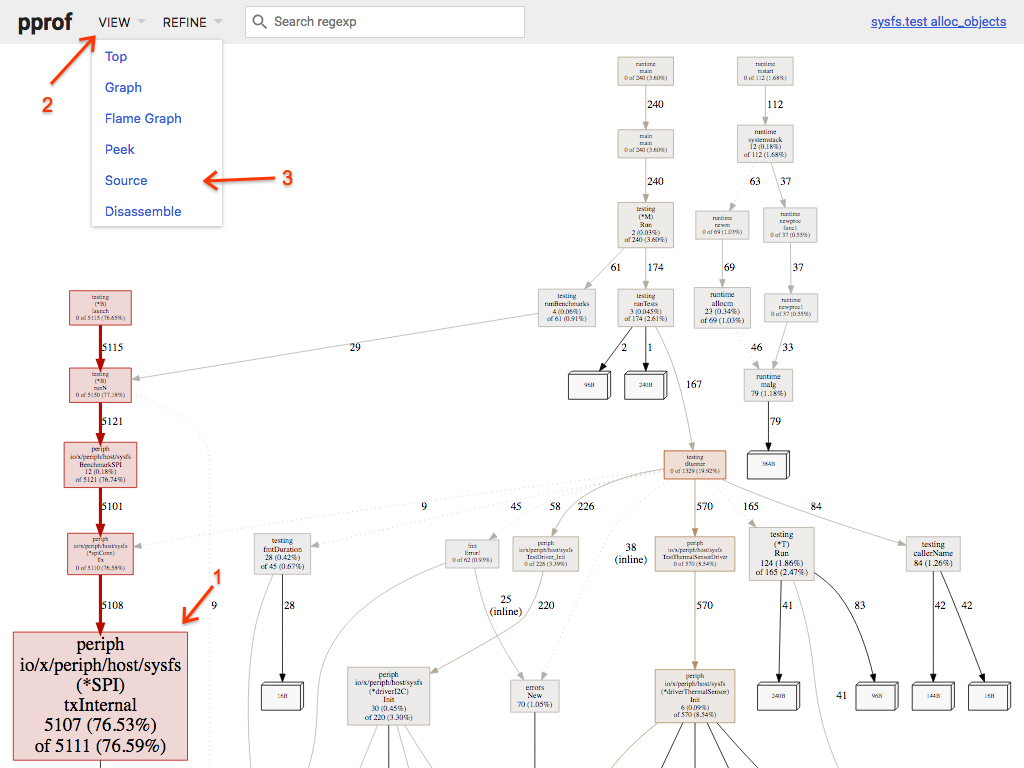Select the BenchmarkSPI graph node
This screenshot has height=768, width=1024.
(100, 465)
